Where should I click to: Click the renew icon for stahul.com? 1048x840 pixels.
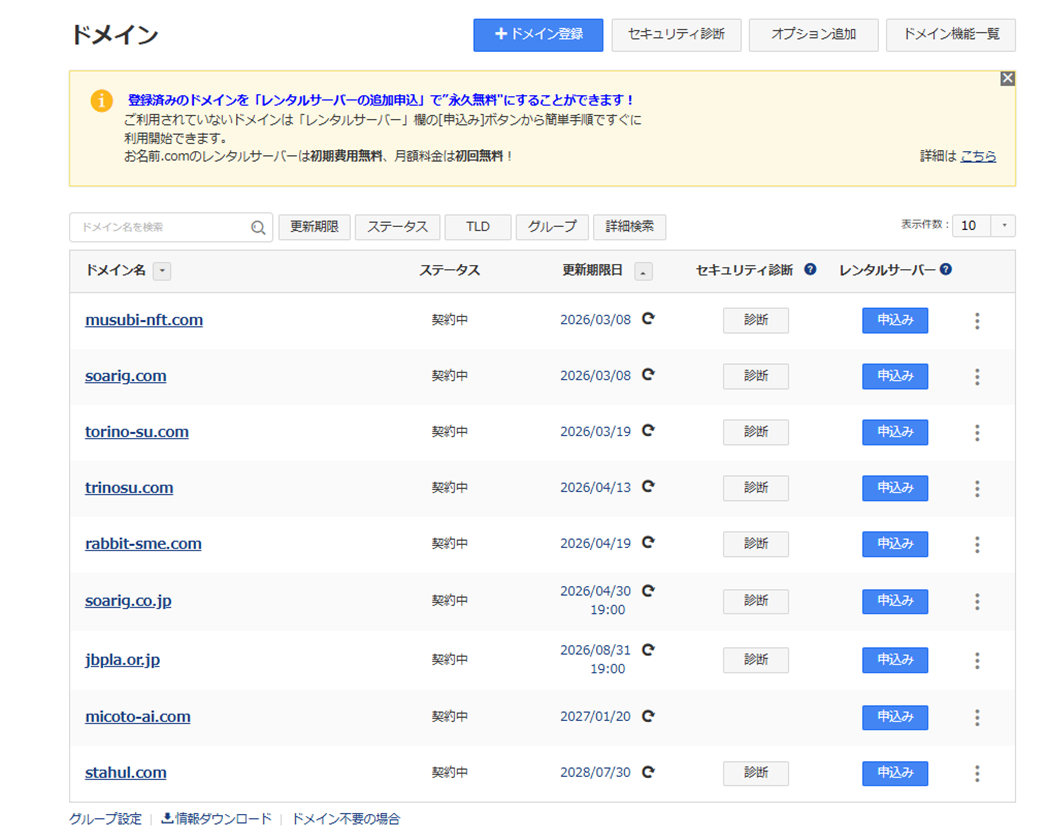(648, 772)
